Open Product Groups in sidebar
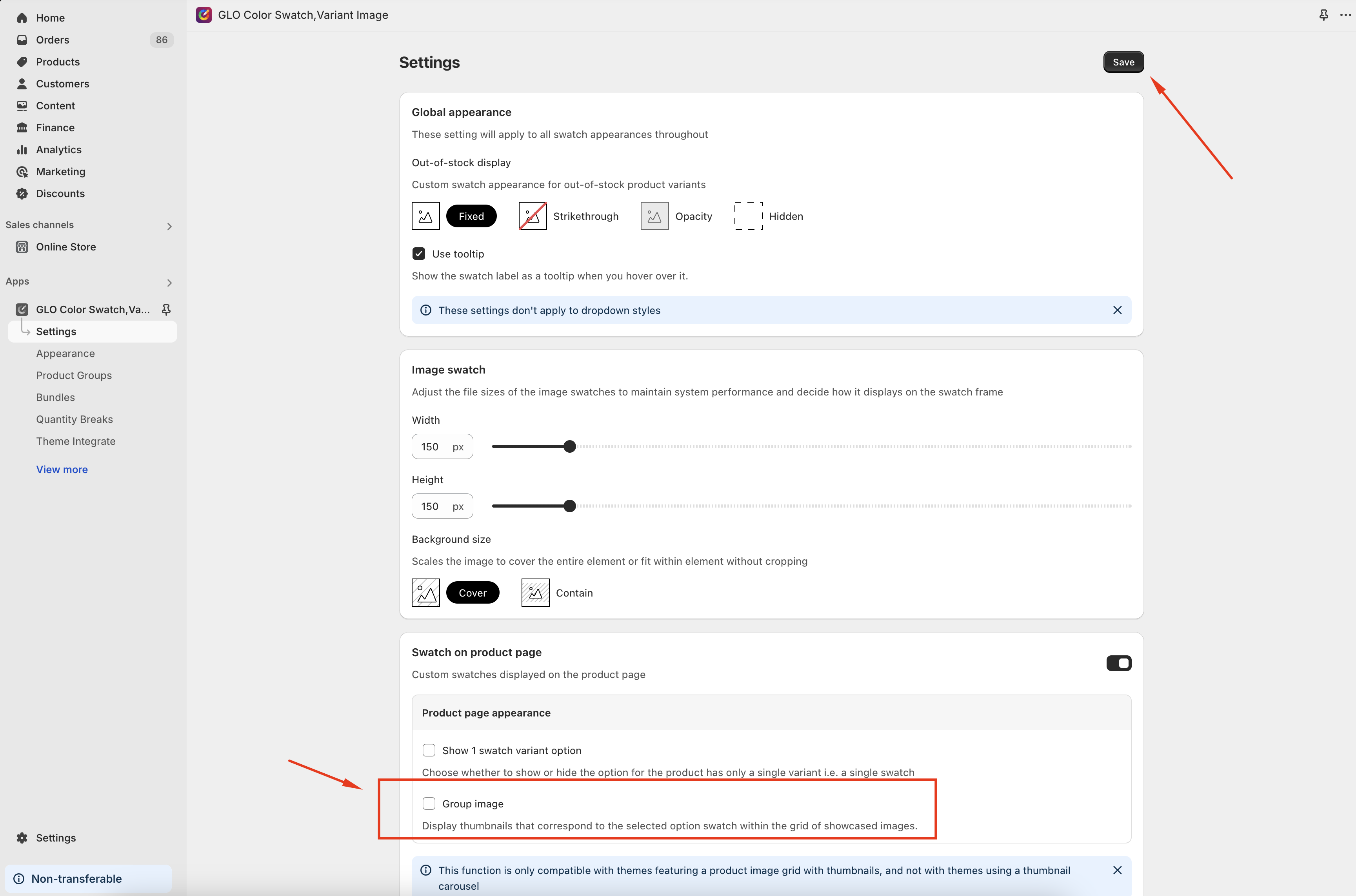Viewport: 1356px width, 896px height. click(74, 375)
